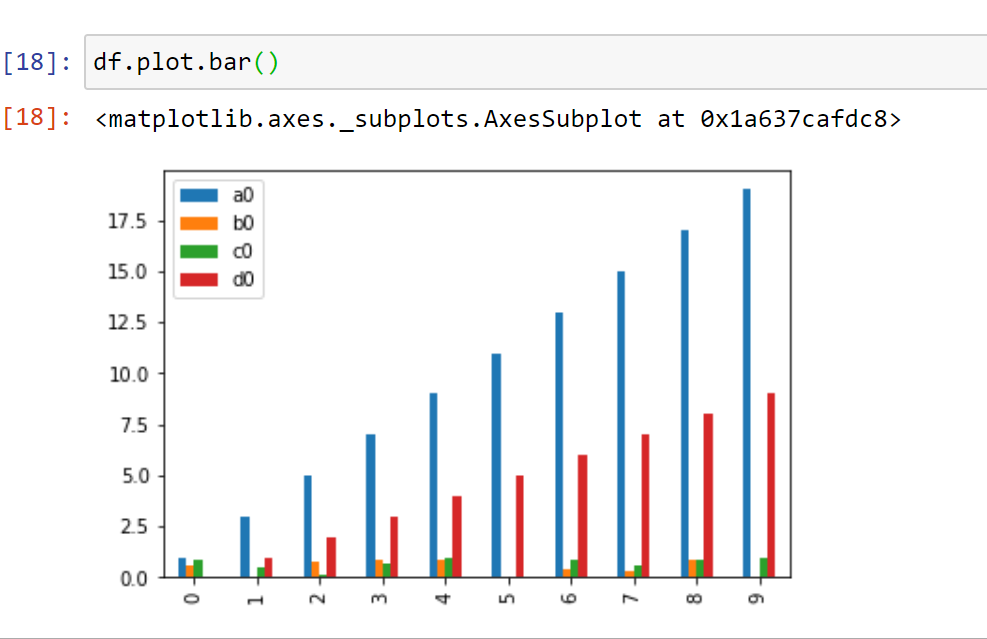Click the red d0 bar at index 3
The height and width of the screenshot is (639, 987).
click(394, 547)
